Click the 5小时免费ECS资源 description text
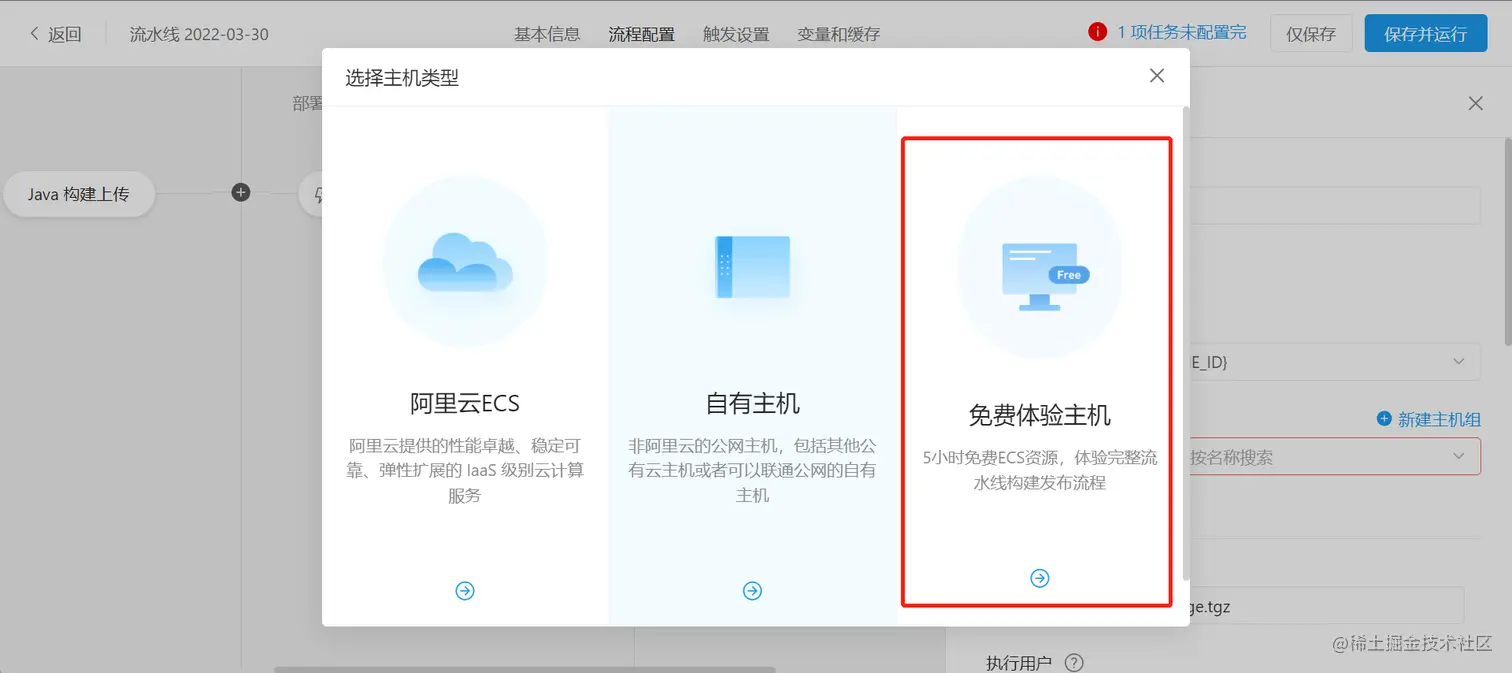Screen dimensions: 1512x673 (1040, 470)
